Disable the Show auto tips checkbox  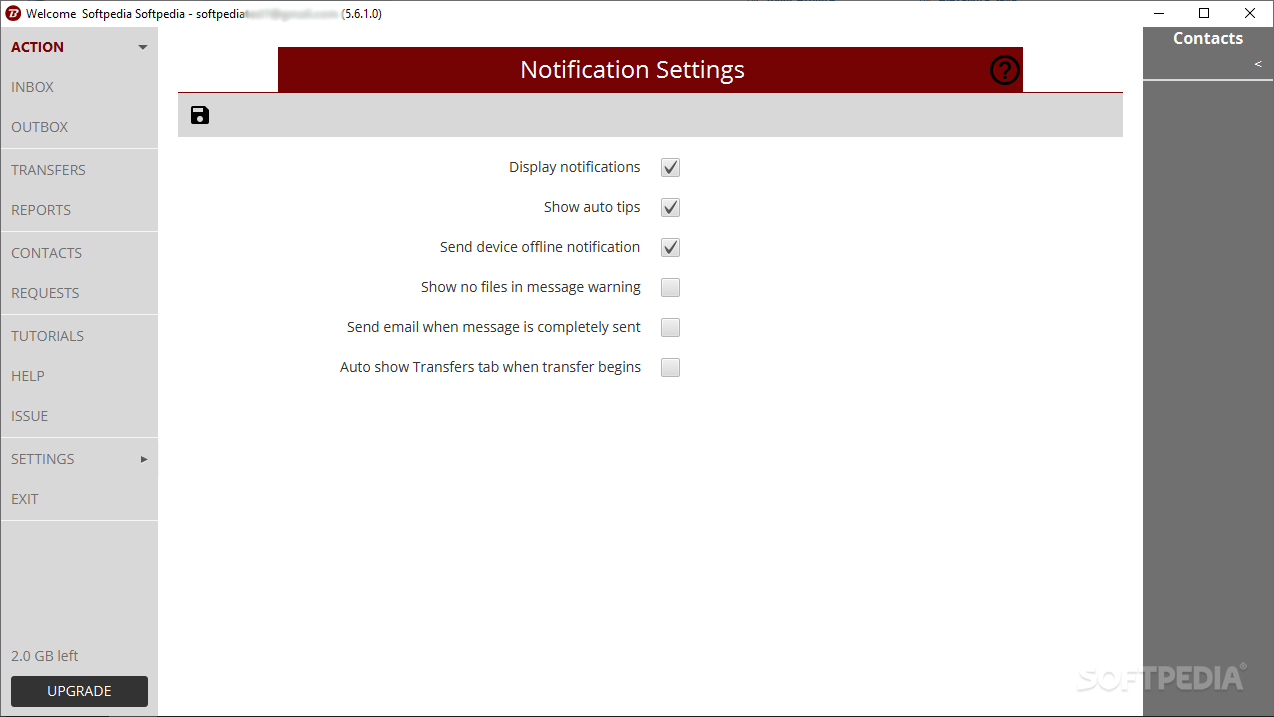coord(670,207)
